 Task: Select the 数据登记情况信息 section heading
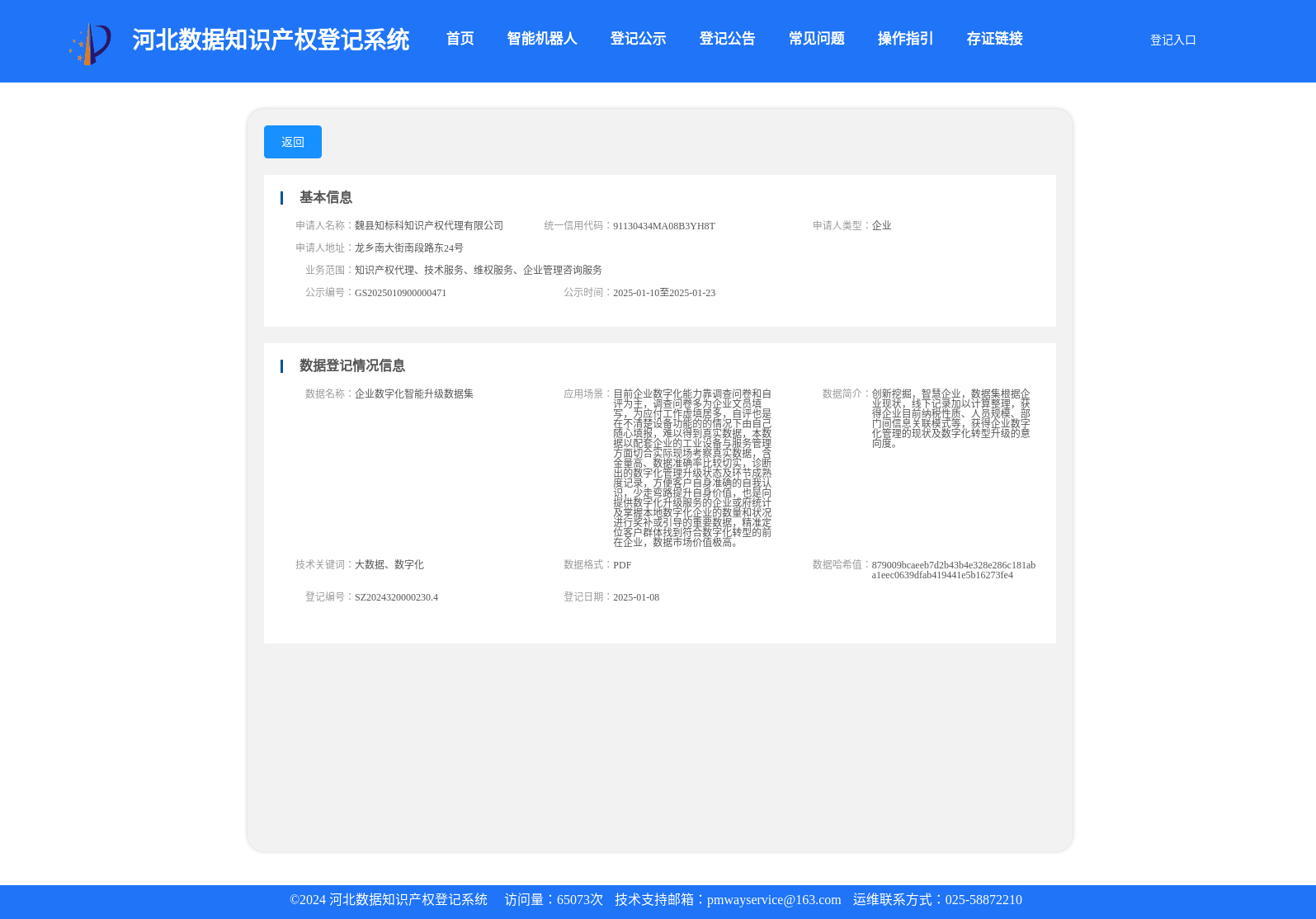[x=352, y=365]
